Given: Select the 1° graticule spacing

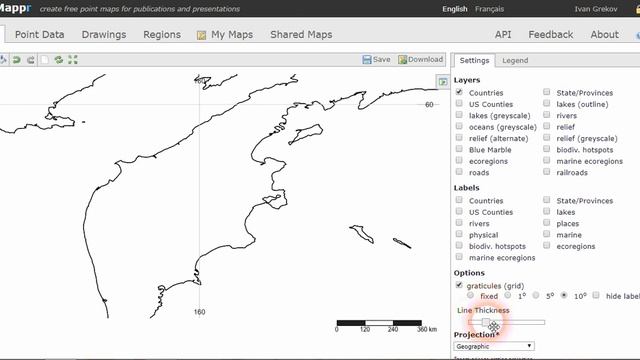Looking at the screenshot, I should (508, 295).
